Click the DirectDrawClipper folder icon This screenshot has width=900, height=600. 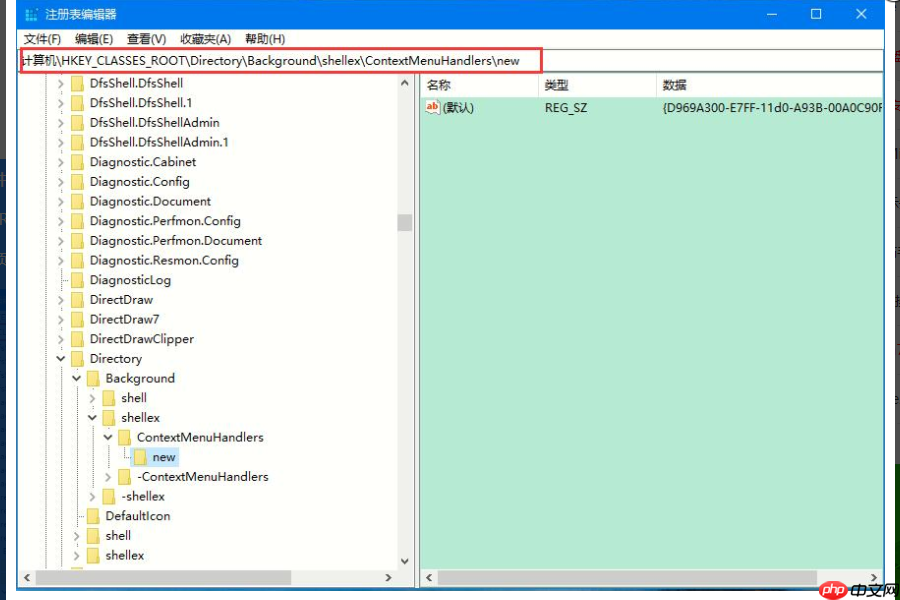tap(77, 339)
